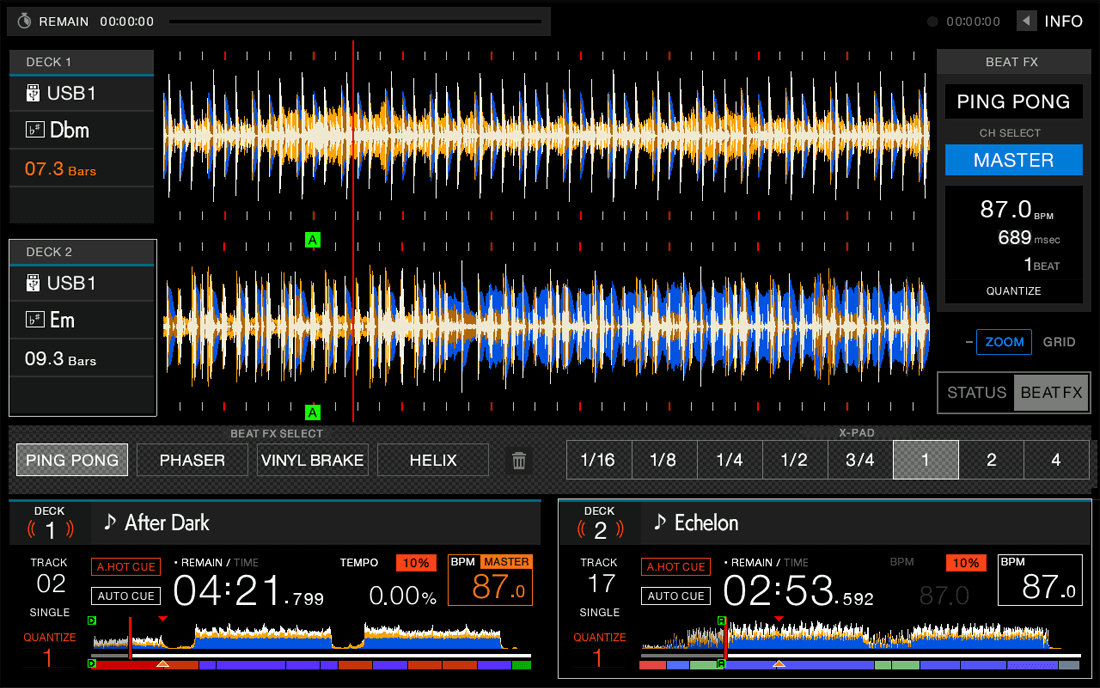
Task: Click Deck 1 overview waveform progress
Action: tap(311, 636)
